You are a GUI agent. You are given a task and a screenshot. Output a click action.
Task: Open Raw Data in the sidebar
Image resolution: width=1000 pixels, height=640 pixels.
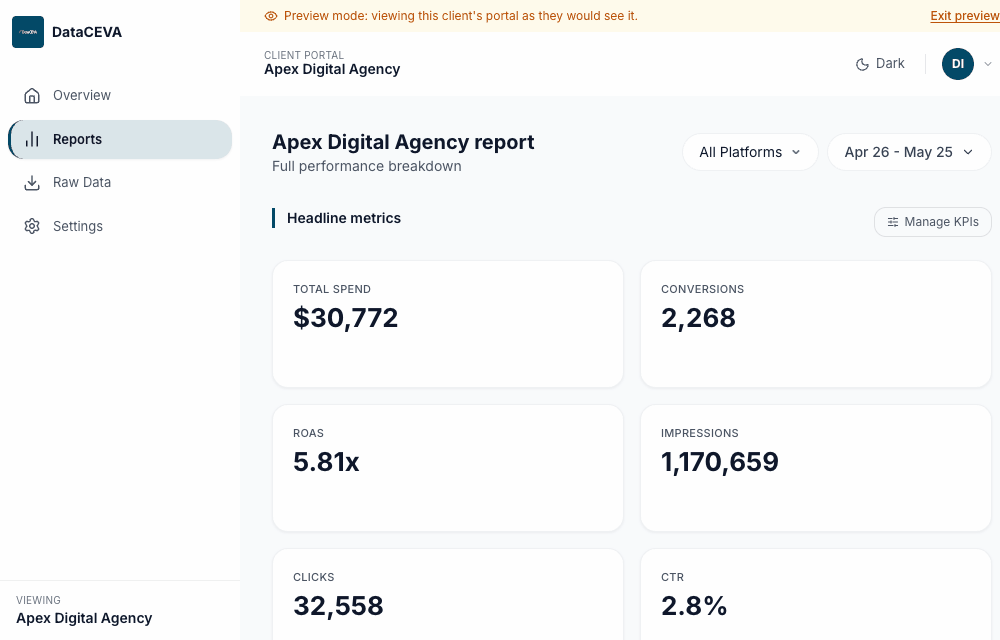click(120, 182)
